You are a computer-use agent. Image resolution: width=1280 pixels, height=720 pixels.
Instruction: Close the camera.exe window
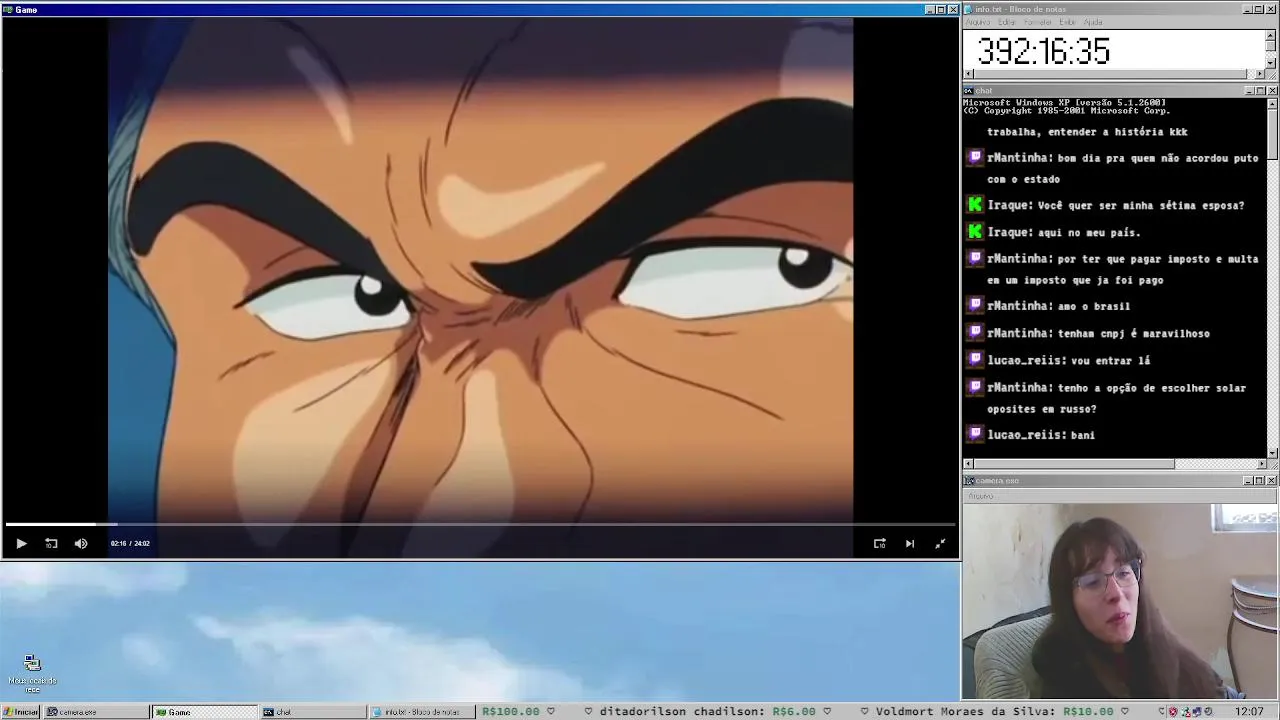tap(1272, 480)
